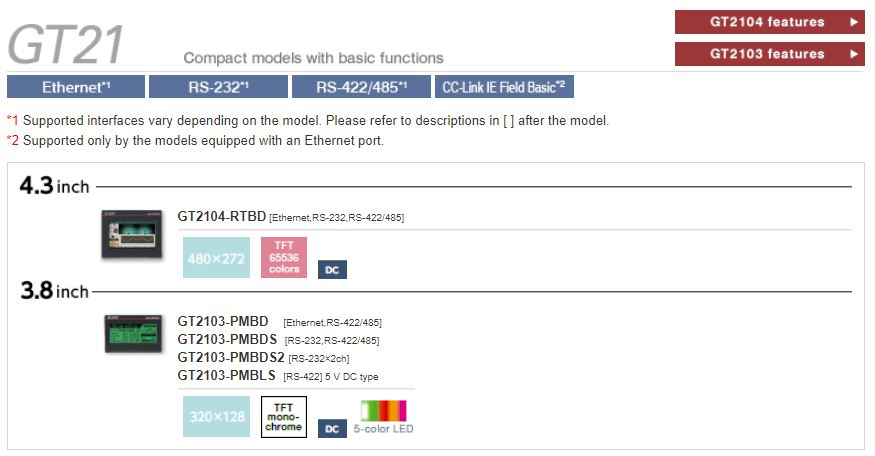Select the Ethernet interface tab
The height and width of the screenshot is (456, 875).
coord(75,87)
